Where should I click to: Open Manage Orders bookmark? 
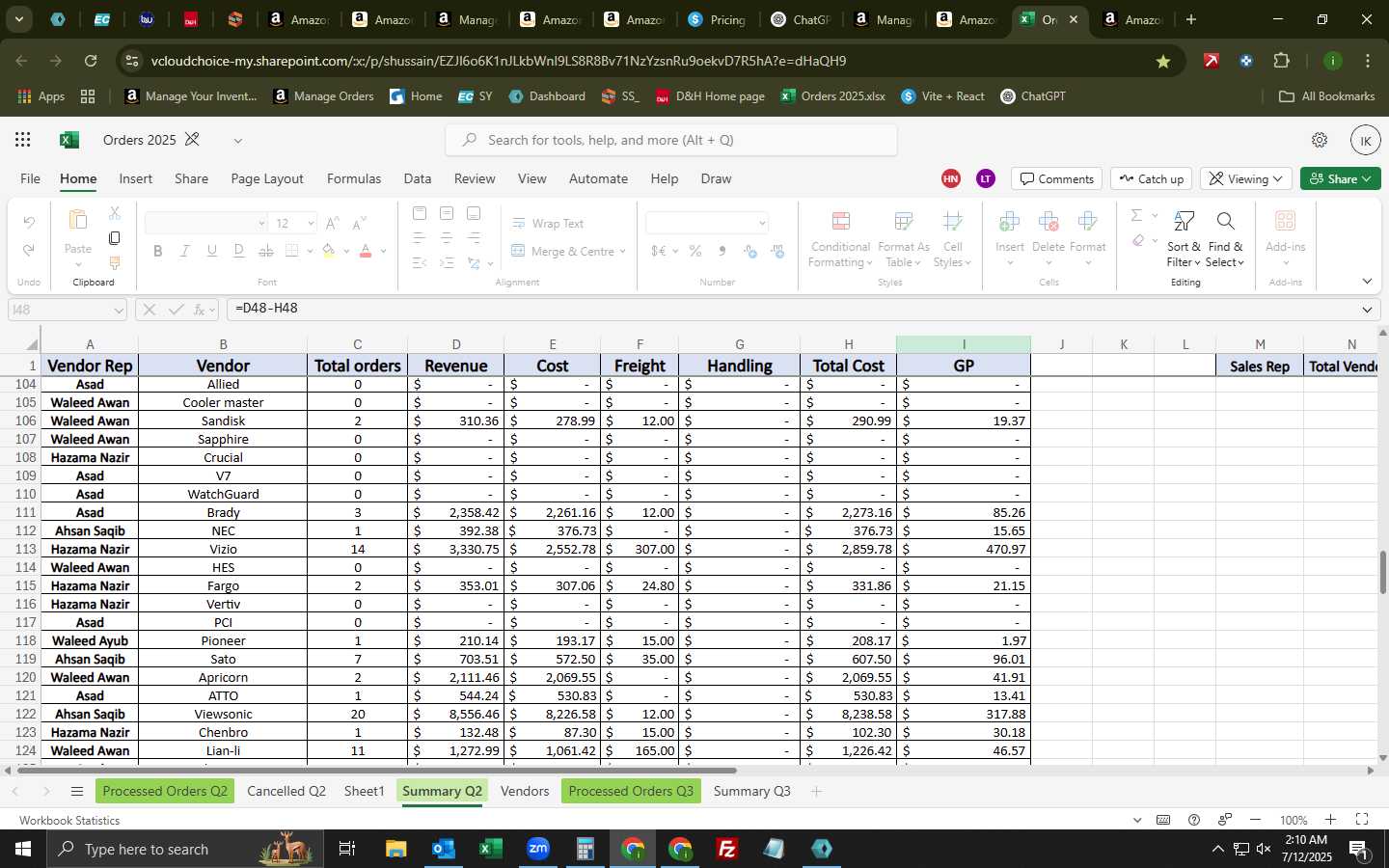point(323,96)
